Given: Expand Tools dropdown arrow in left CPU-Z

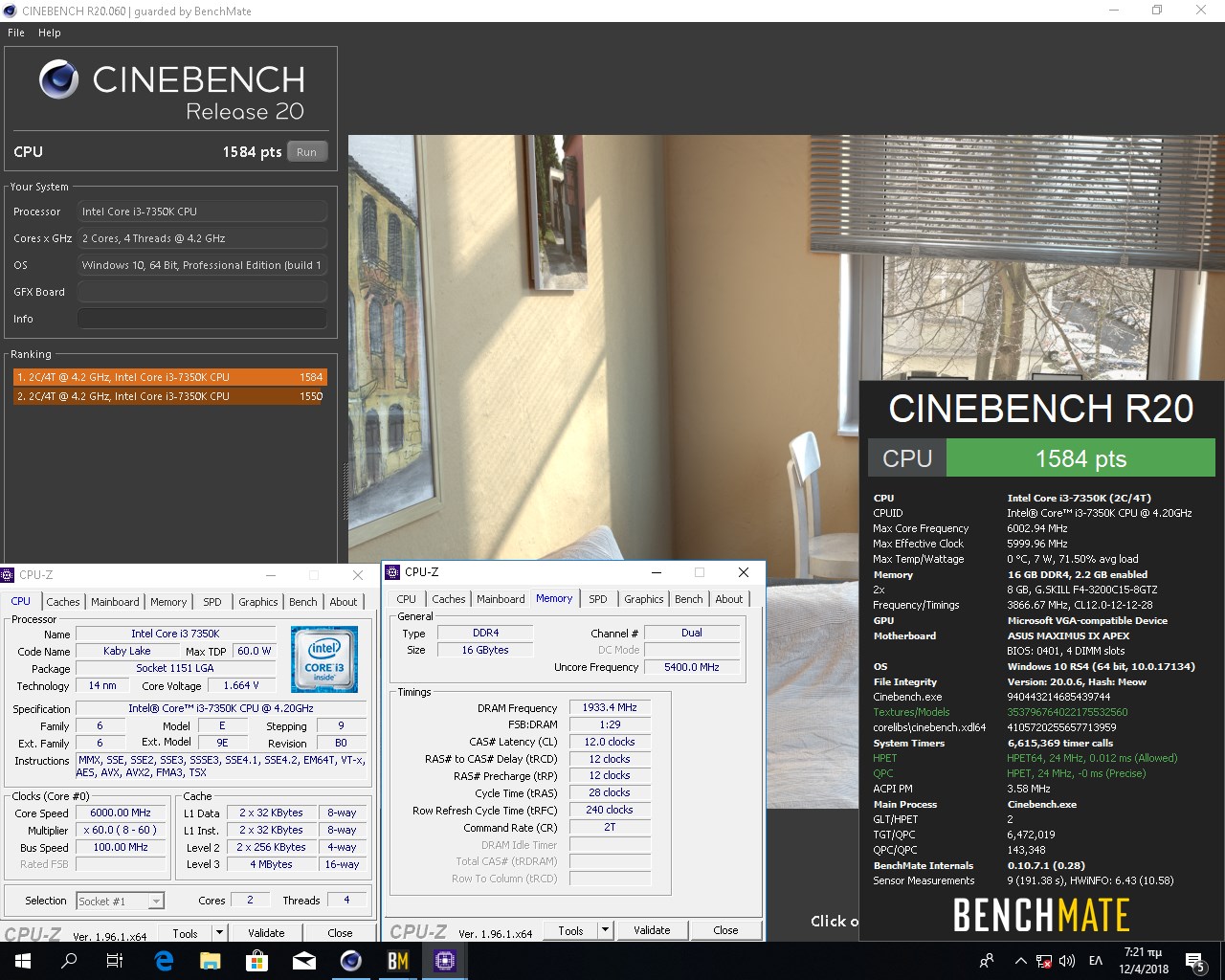Looking at the screenshot, I should pos(219,933).
